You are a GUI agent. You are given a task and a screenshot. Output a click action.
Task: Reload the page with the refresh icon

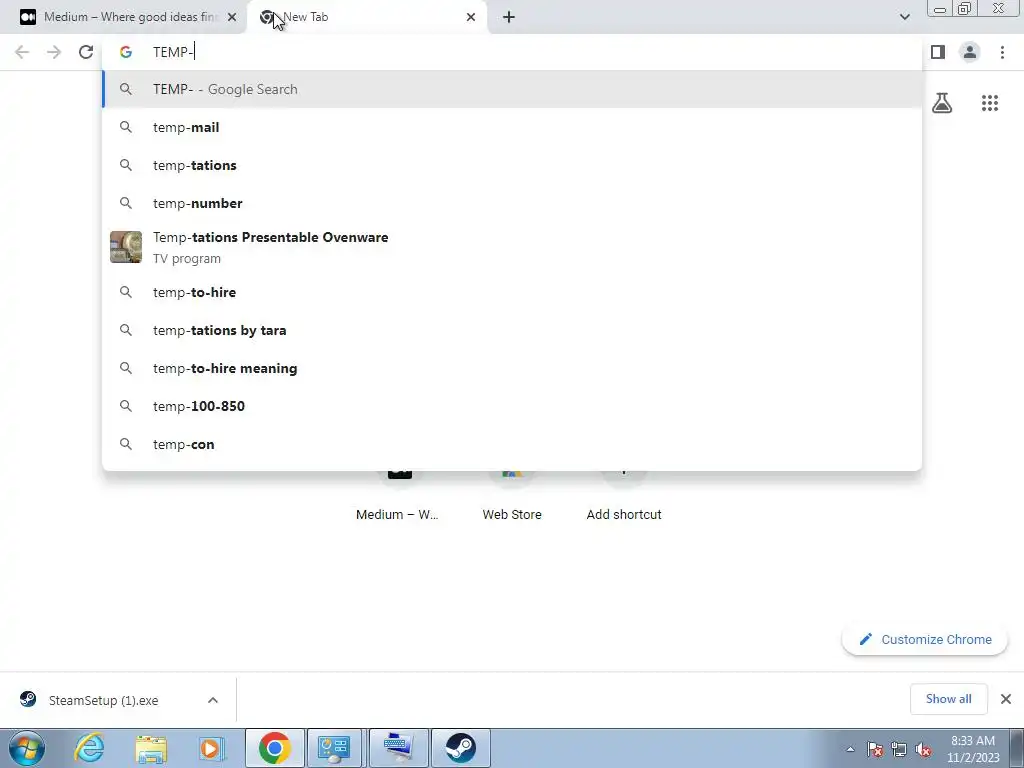[x=86, y=52]
